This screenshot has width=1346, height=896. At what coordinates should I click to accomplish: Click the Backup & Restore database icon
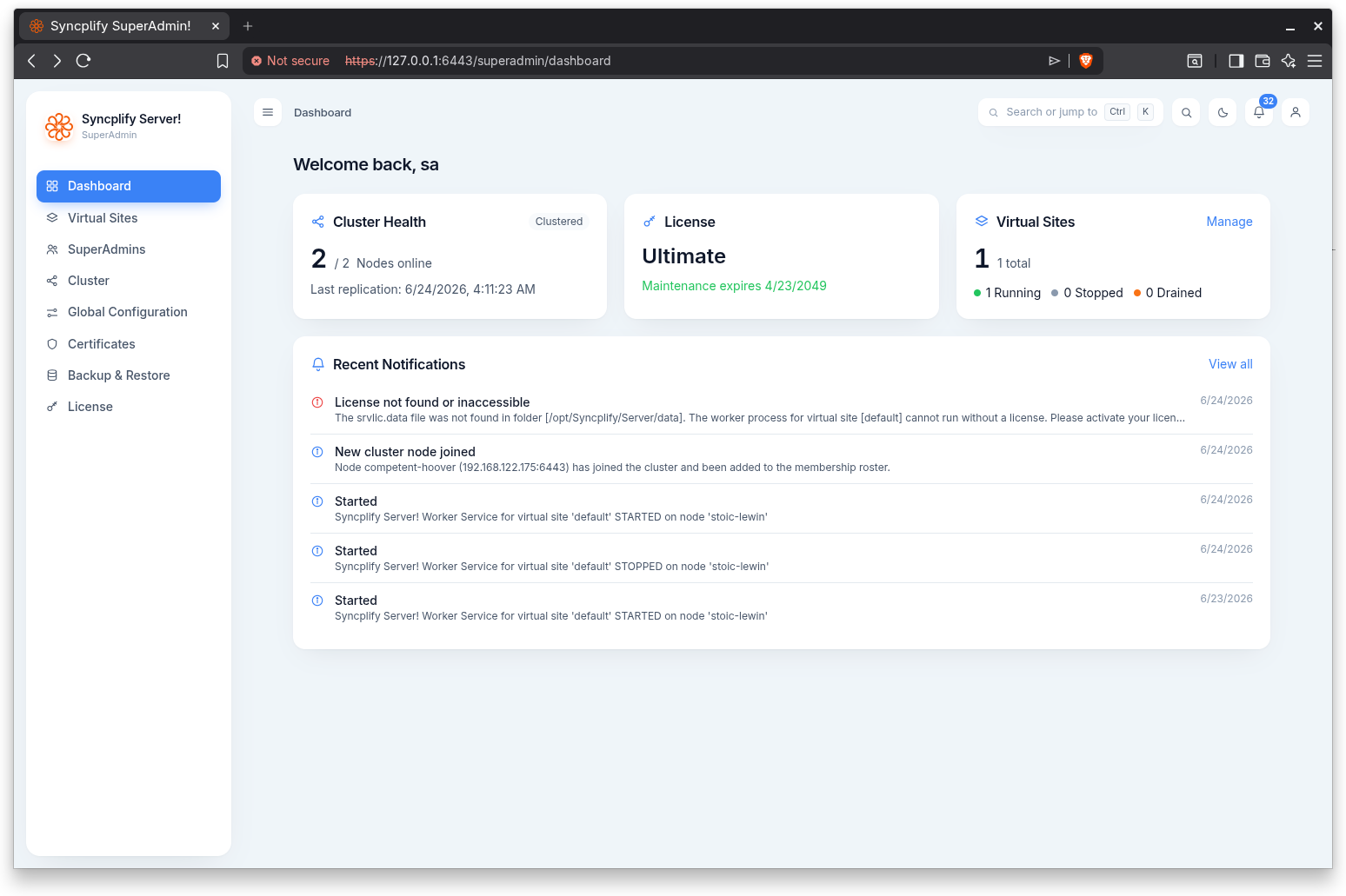pyautogui.click(x=52, y=375)
